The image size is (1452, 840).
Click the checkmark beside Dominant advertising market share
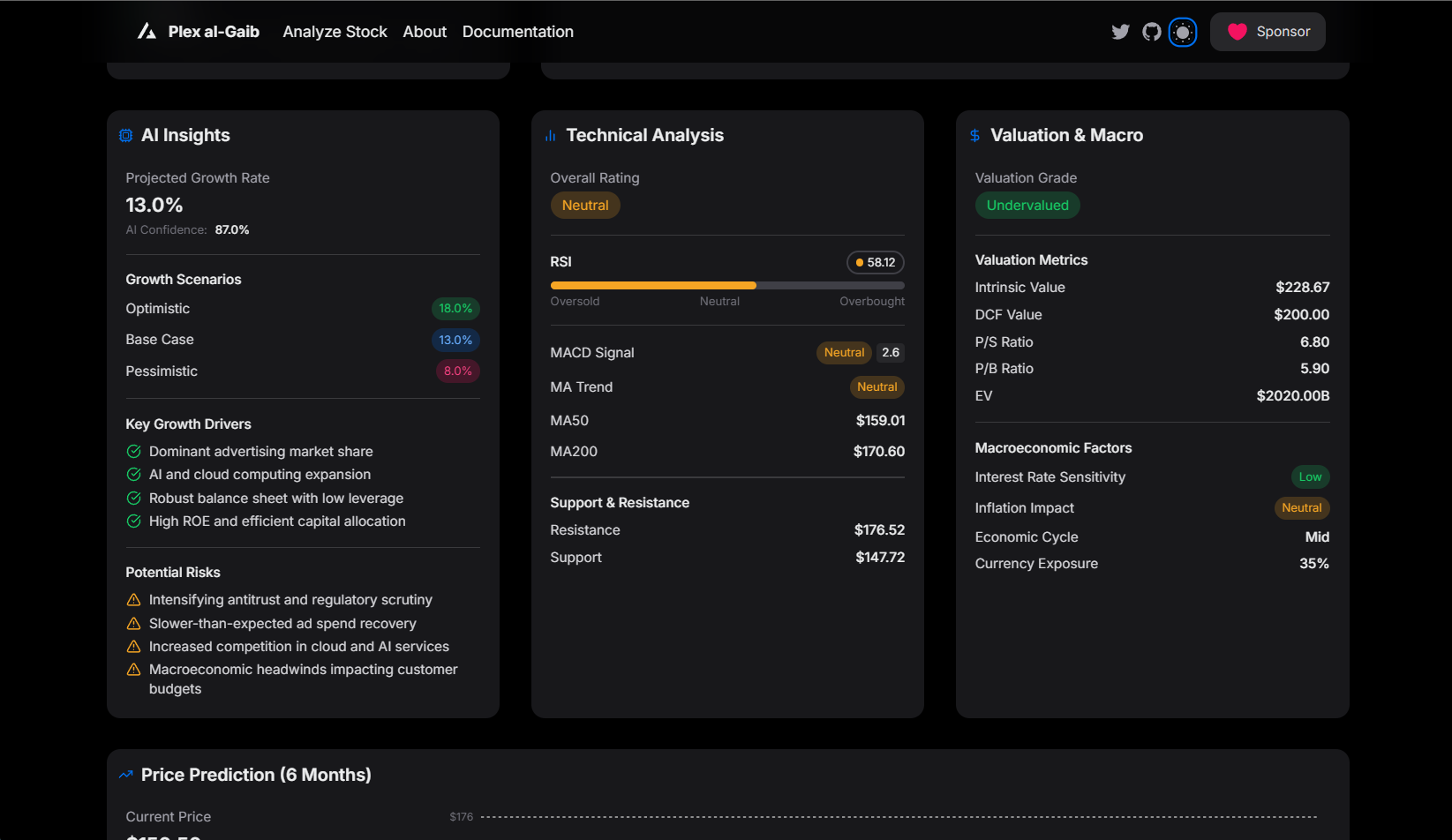point(134,452)
